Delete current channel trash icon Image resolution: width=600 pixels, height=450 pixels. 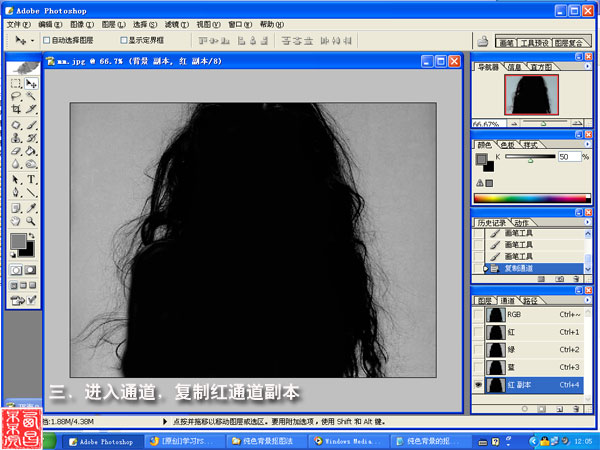coord(576,409)
